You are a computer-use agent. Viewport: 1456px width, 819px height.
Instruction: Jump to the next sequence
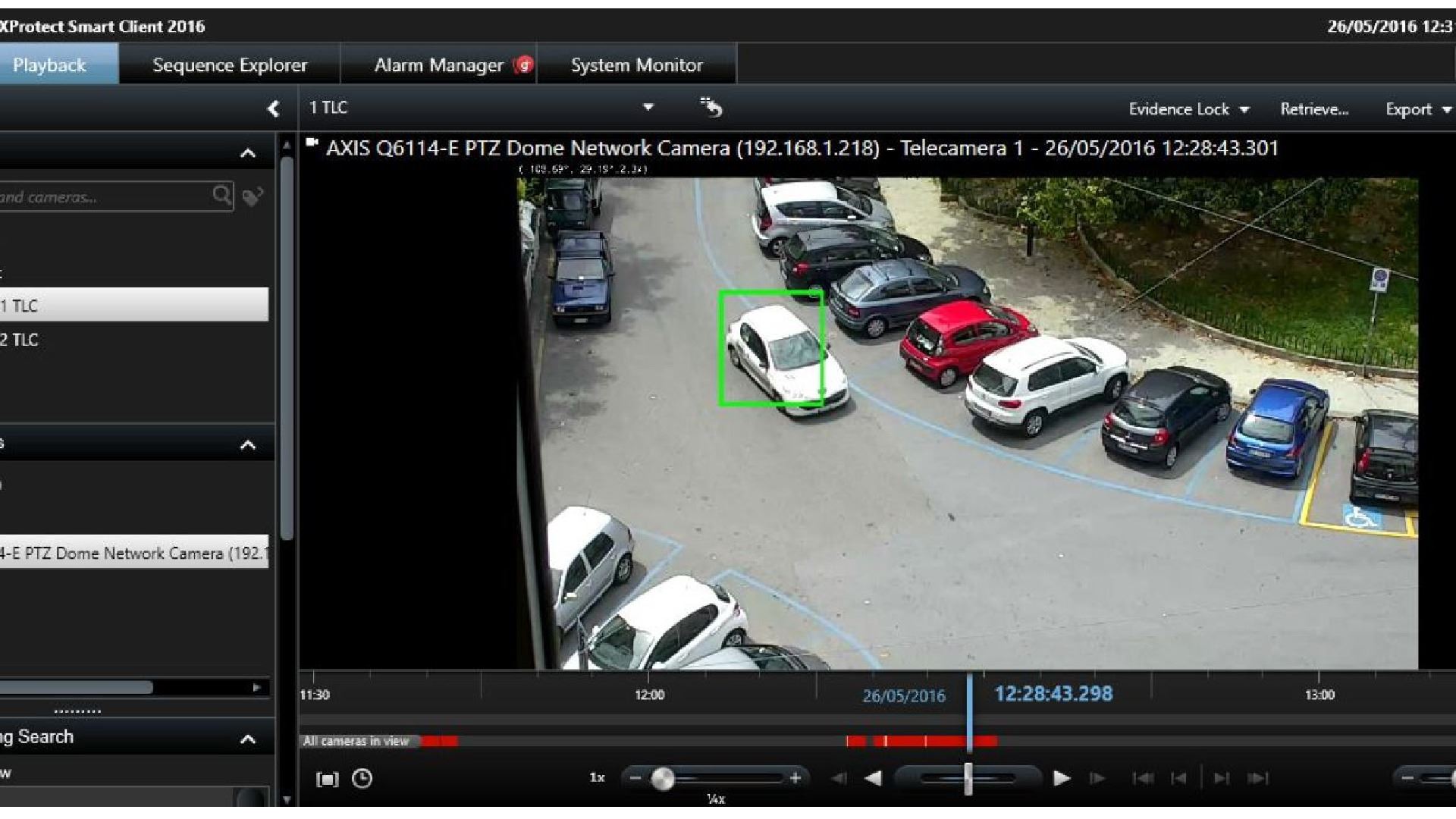[x=1222, y=778]
